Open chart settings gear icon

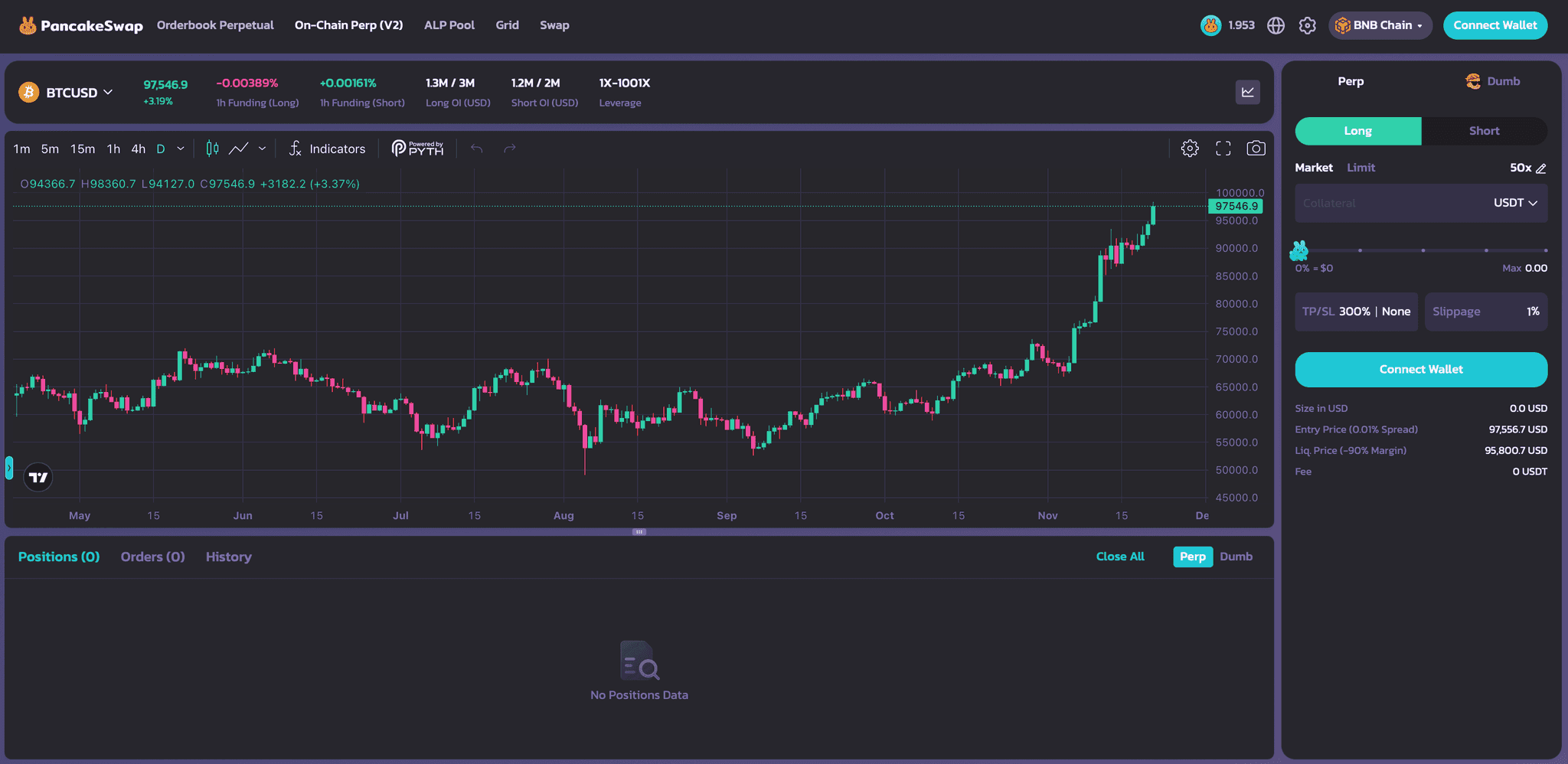(1189, 149)
